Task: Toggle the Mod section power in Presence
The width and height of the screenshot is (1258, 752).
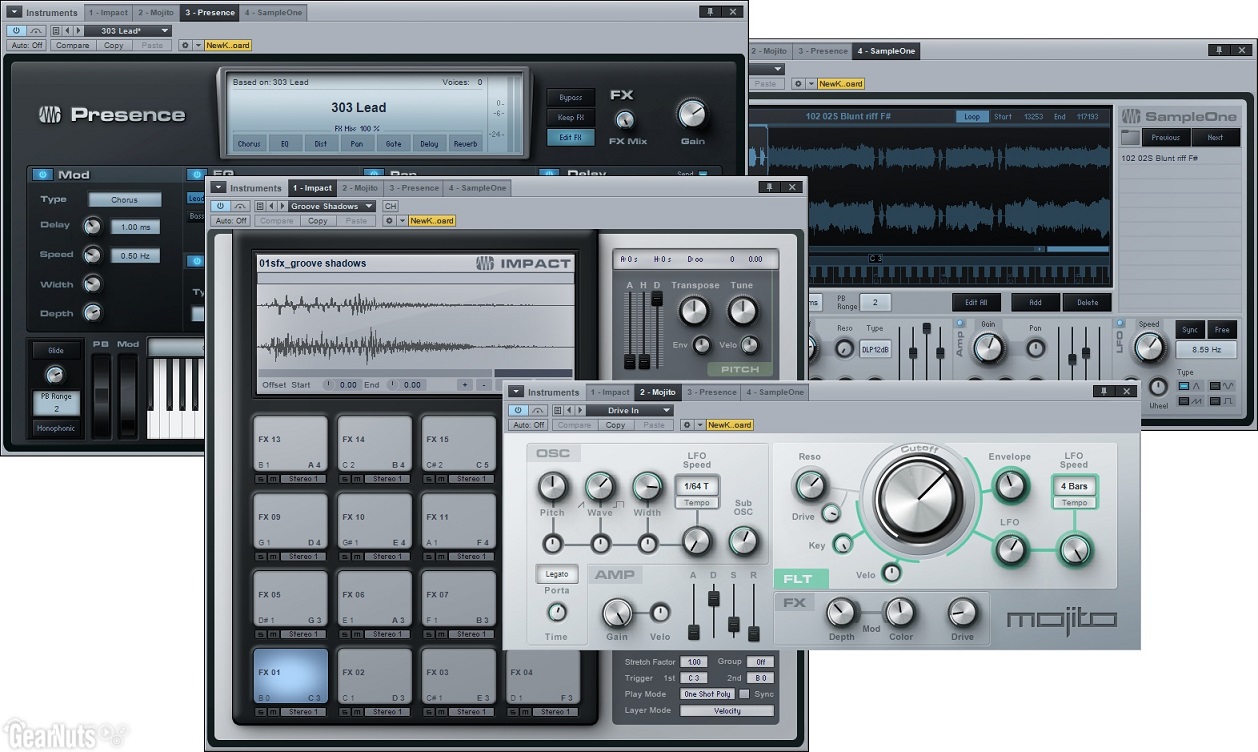Action: pyautogui.click(x=42, y=175)
